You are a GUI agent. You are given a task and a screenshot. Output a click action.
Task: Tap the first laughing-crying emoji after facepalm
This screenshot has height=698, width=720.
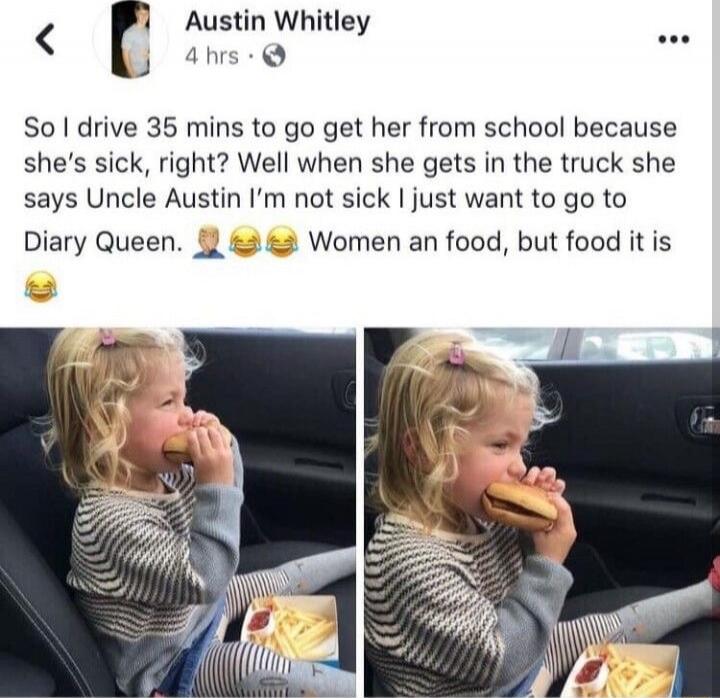point(245,242)
